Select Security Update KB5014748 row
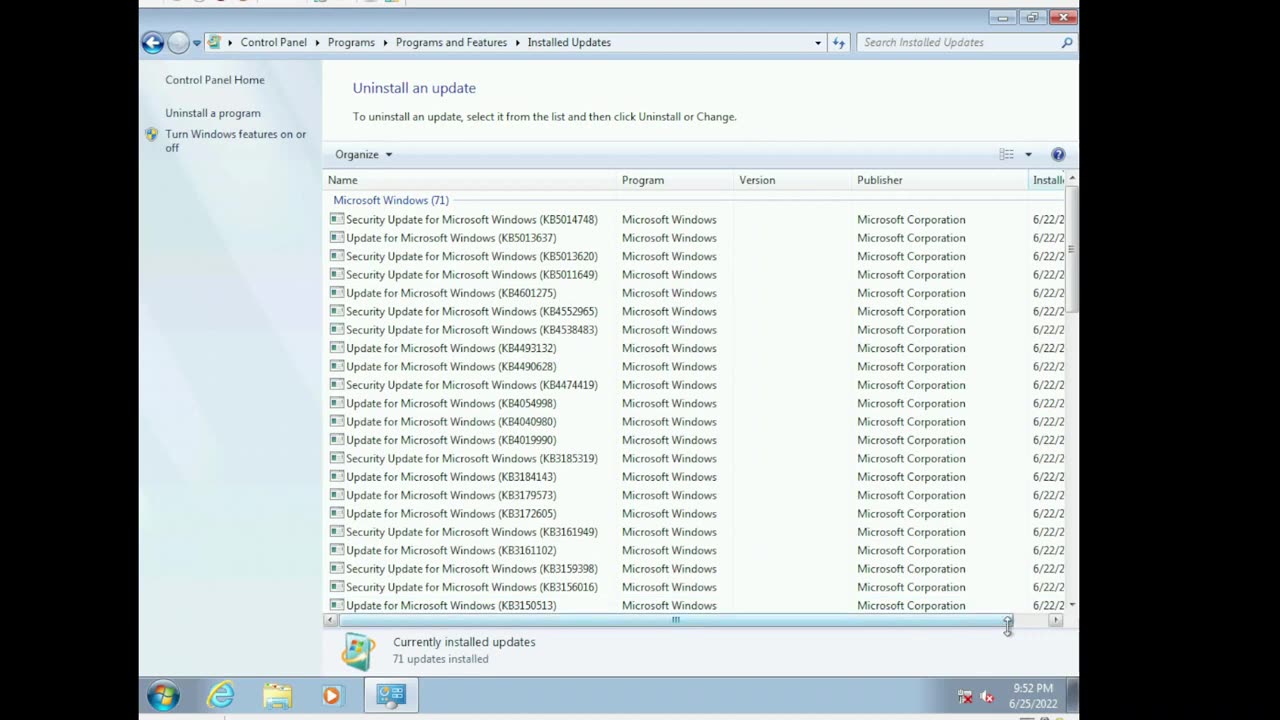The height and width of the screenshot is (720, 1280). point(695,219)
